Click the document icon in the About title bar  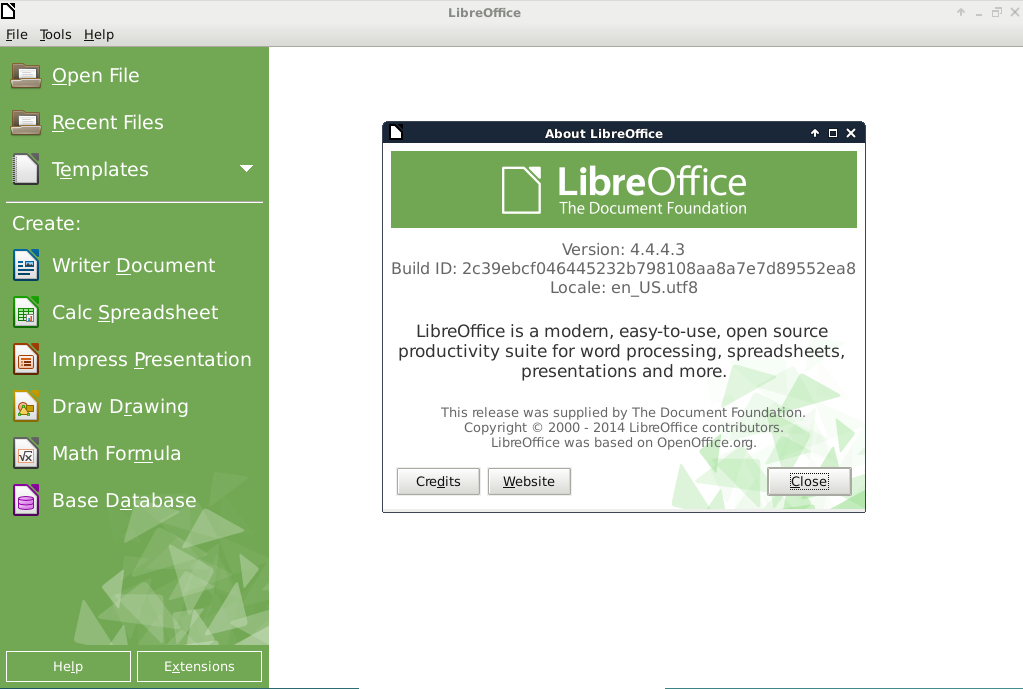[396, 132]
